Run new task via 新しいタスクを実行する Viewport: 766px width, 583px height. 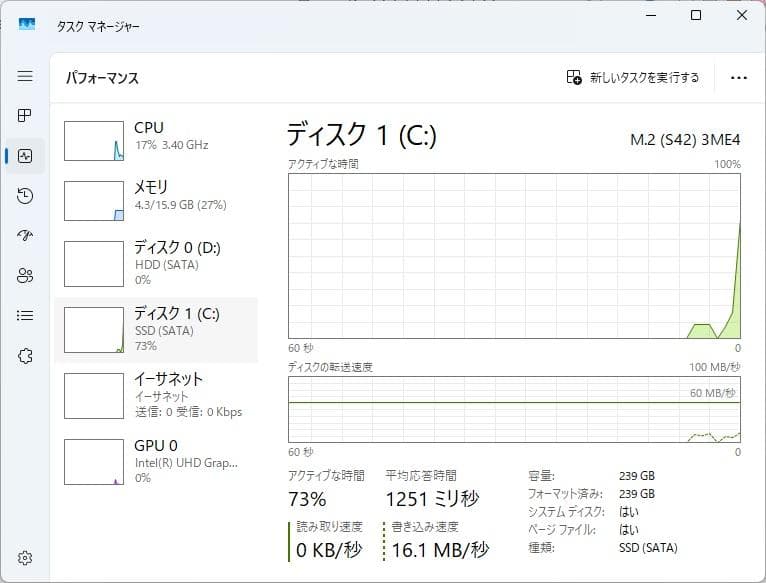coord(633,78)
